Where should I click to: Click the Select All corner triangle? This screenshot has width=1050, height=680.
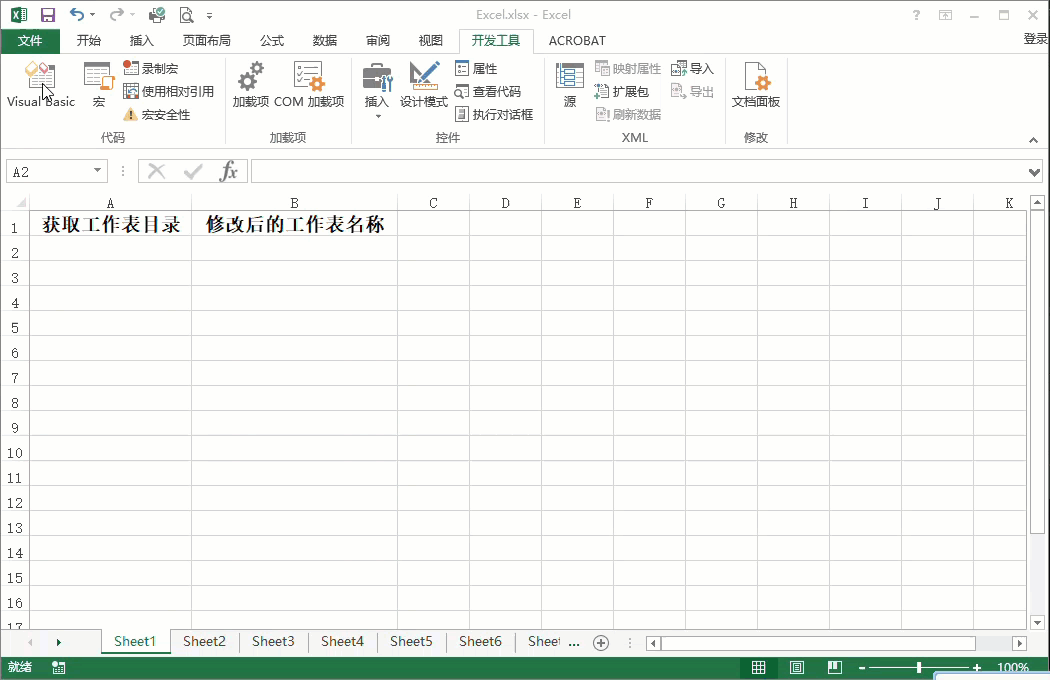[x=20, y=202]
